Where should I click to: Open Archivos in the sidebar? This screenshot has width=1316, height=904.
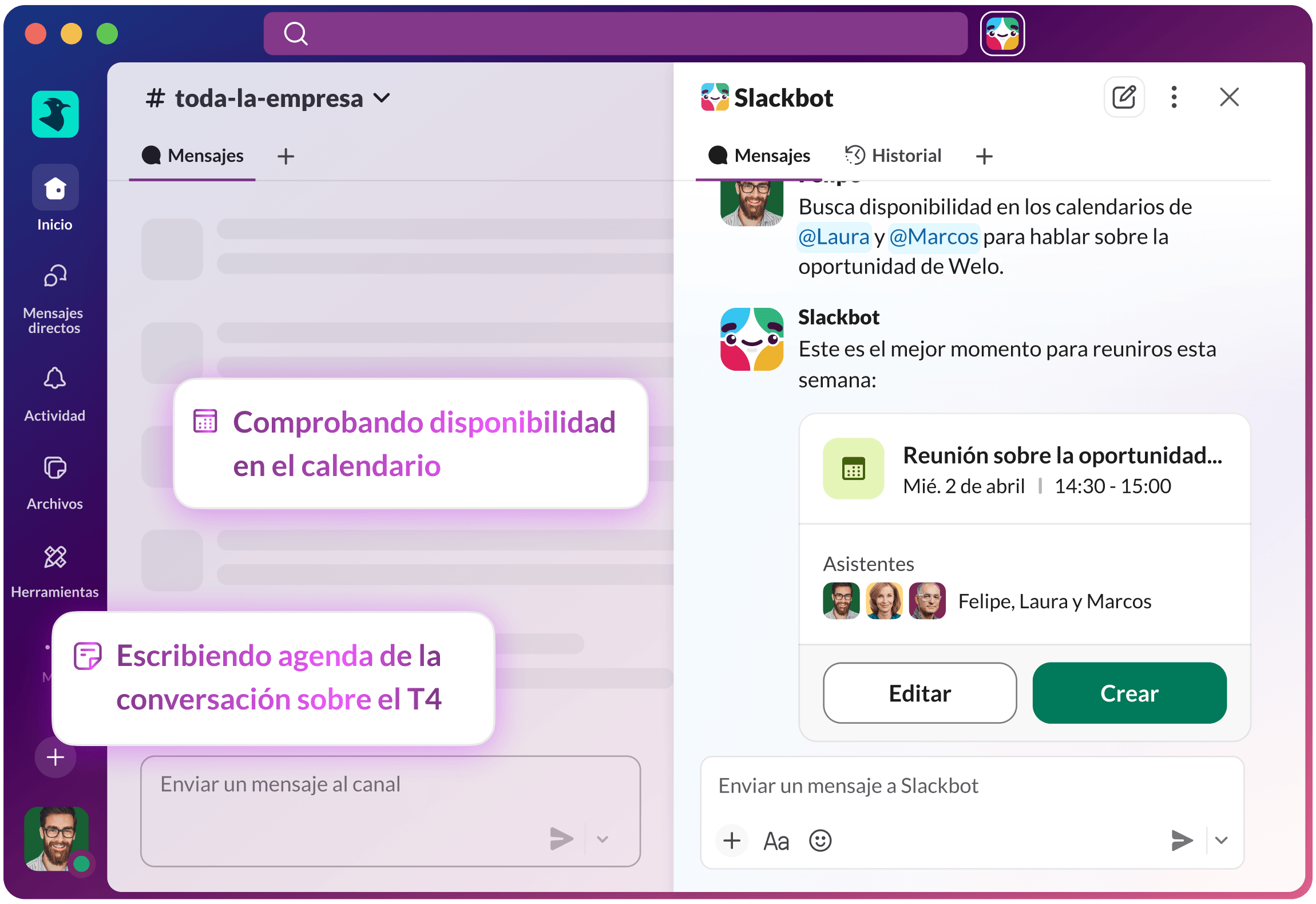pos(55,483)
